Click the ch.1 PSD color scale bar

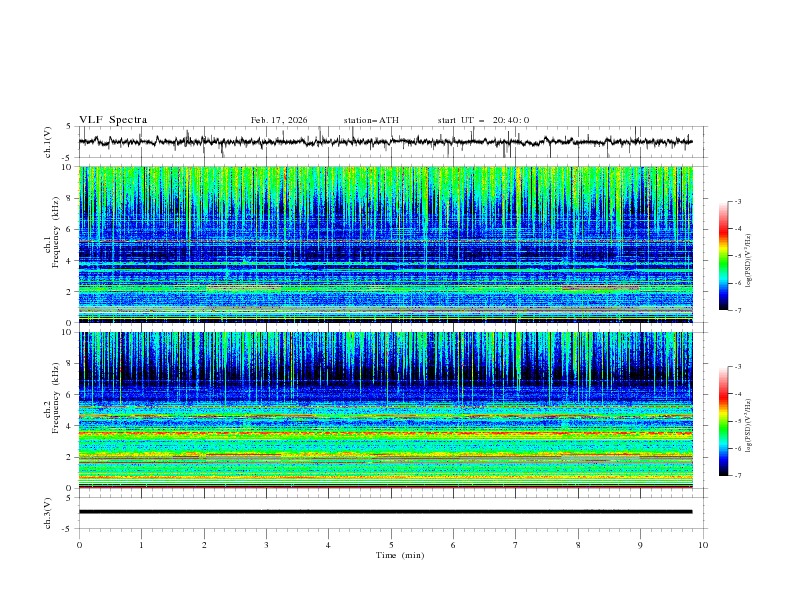(724, 255)
